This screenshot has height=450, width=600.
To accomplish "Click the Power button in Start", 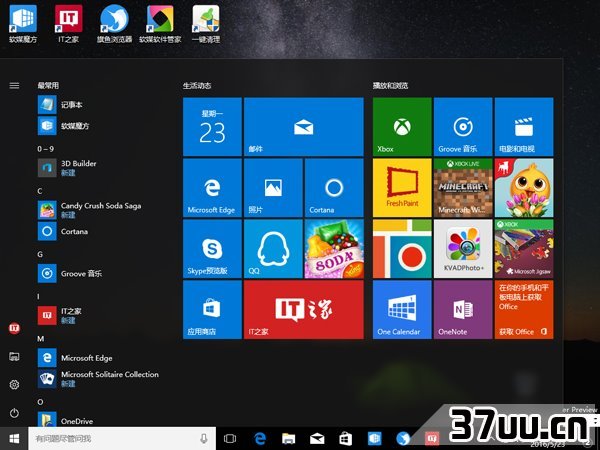I will click(x=14, y=413).
